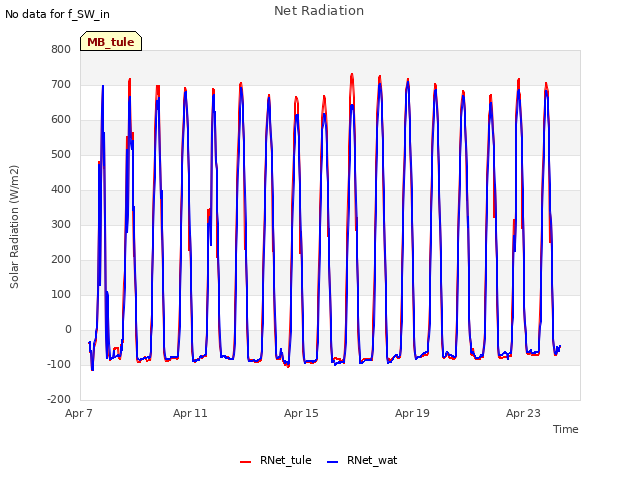Click the 300 y-axis tick label
This screenshot has height=480, width=640.
tap(61, 224)
